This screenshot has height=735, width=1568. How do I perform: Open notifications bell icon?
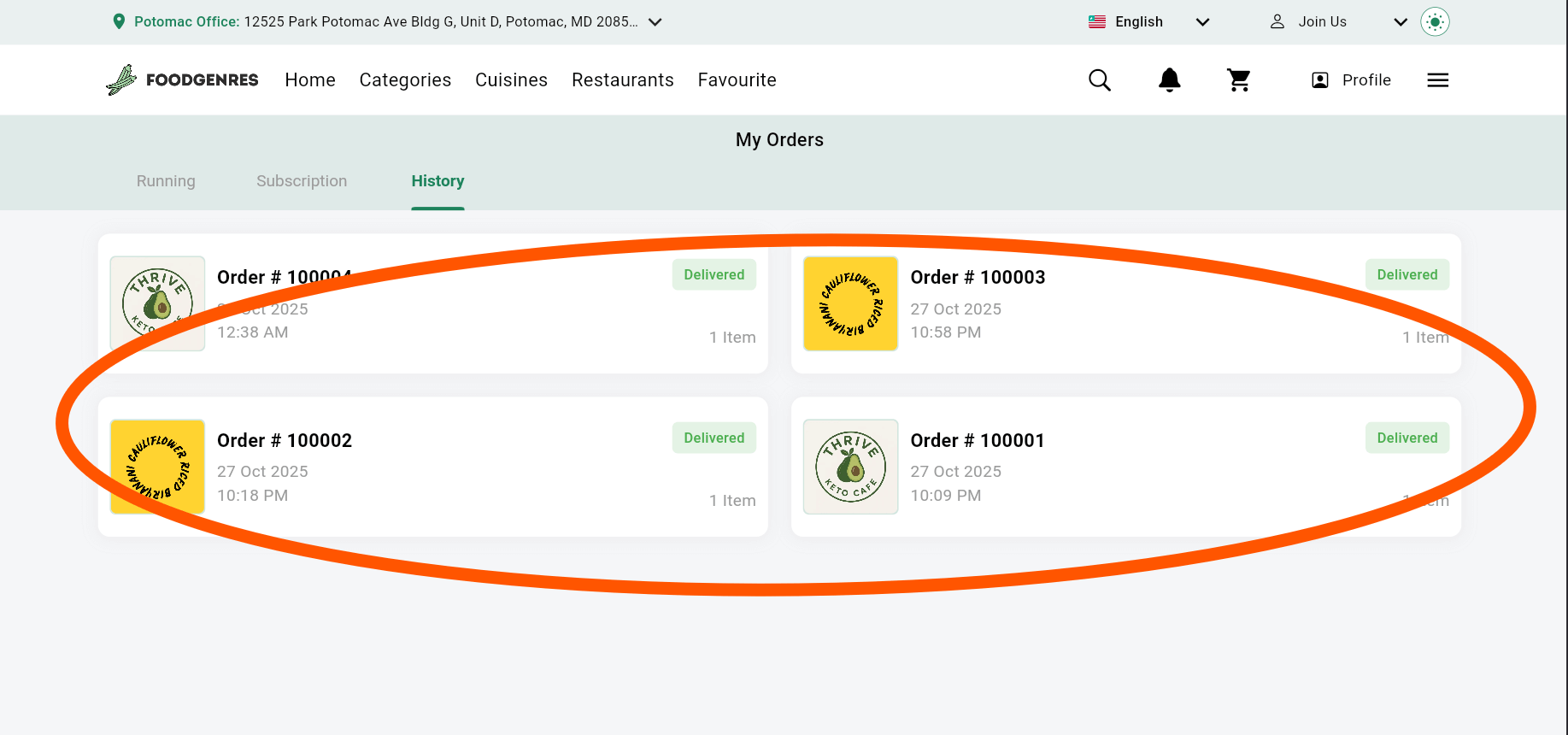point(1169,80)
